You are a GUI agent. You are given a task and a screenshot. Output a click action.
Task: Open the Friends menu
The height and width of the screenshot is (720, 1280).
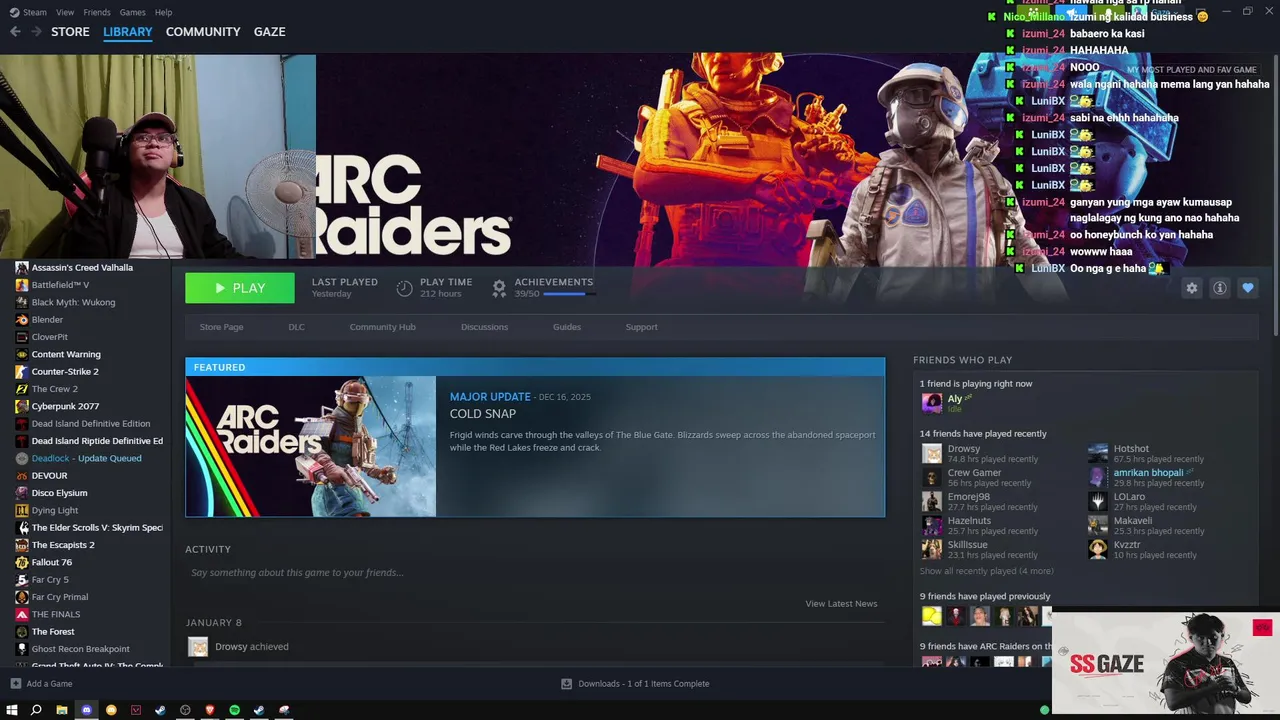tap(97, 12)
